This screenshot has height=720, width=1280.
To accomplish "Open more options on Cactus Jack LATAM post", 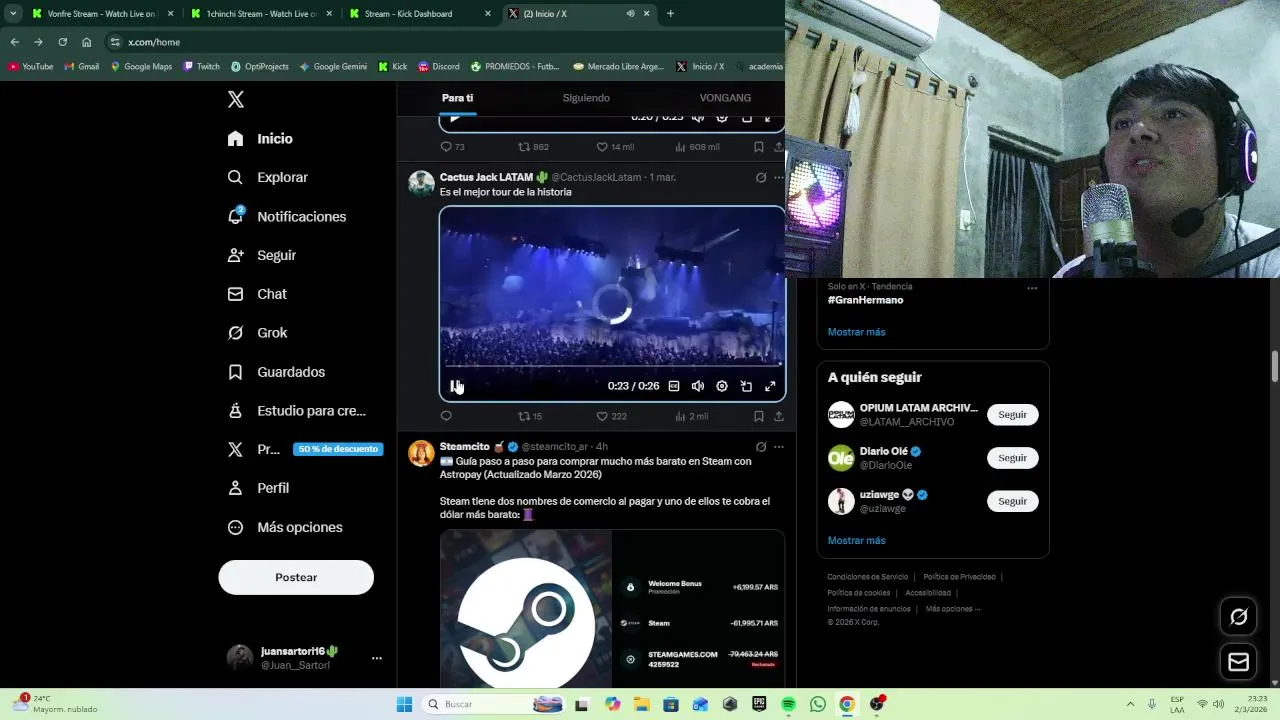I will pyautogui.click(x=778, y=177).
